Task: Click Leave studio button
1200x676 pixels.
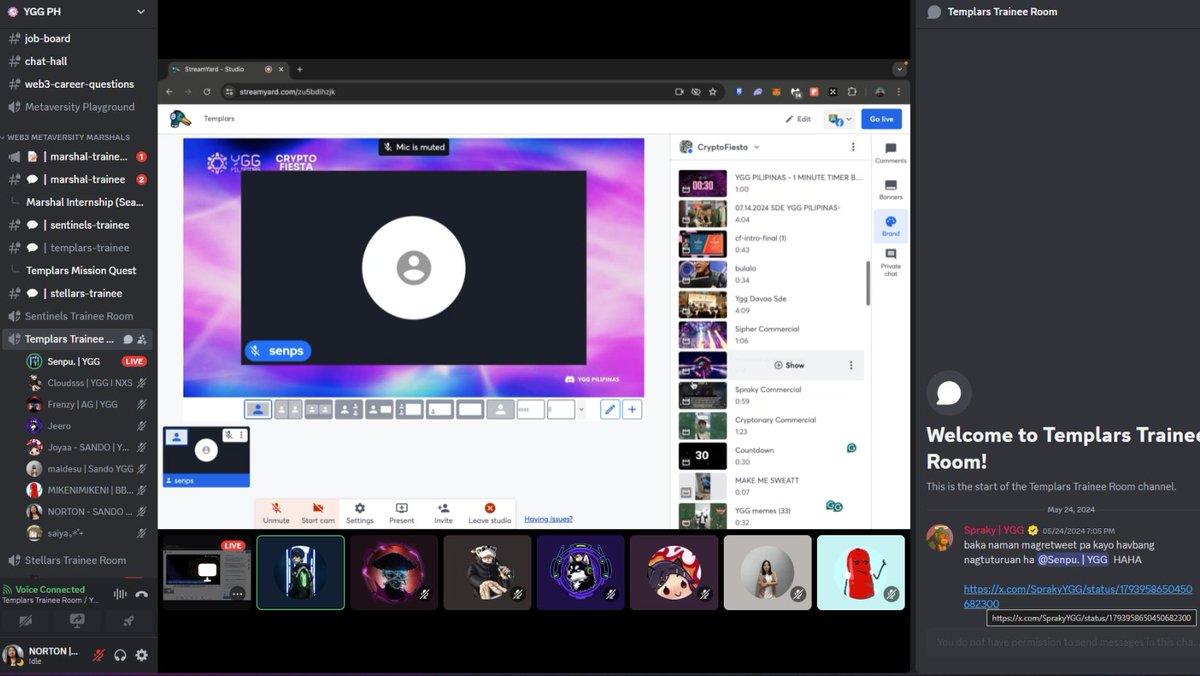Action: tap(490, 513)
